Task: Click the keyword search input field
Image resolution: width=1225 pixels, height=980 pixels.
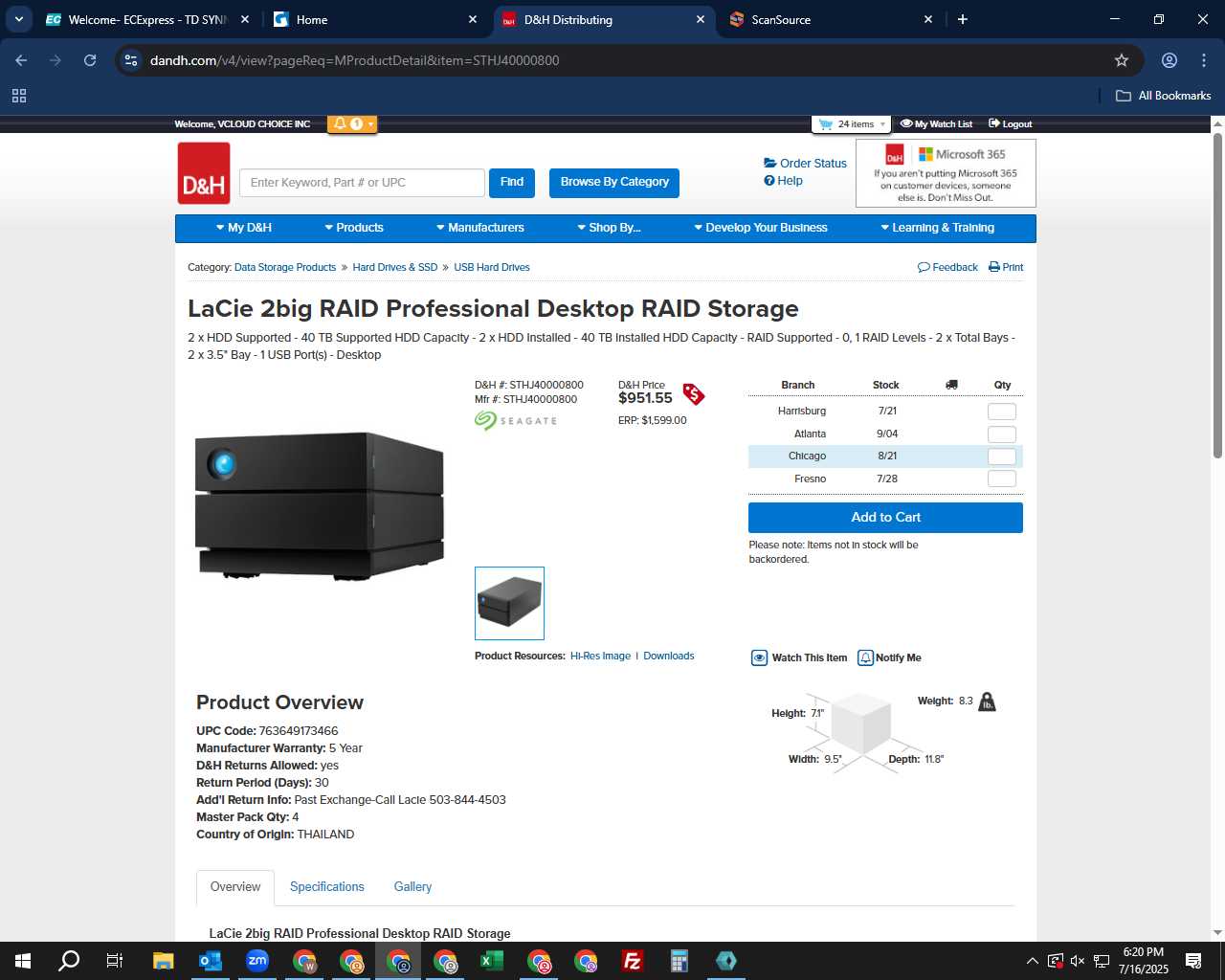Action: point(362,183)
